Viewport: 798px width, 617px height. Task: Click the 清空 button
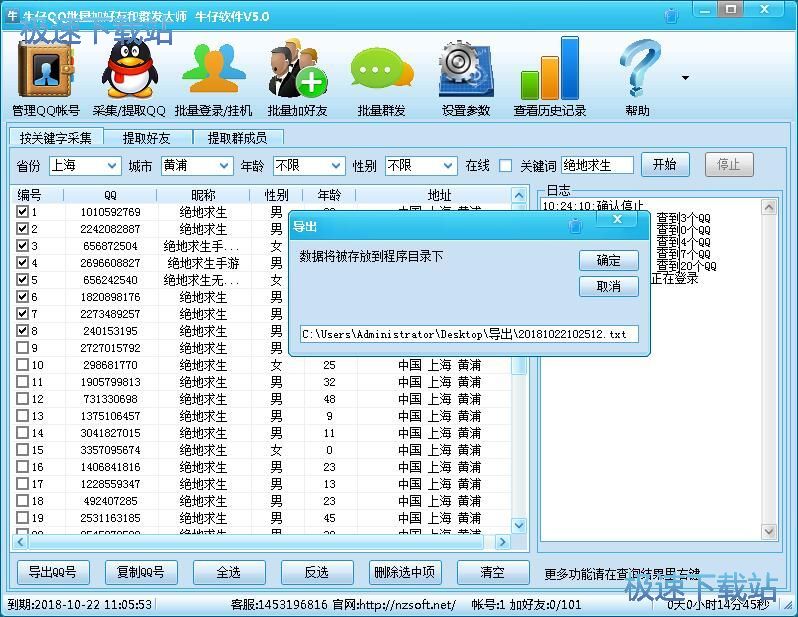pyautogui.click(x=493, y=572)
